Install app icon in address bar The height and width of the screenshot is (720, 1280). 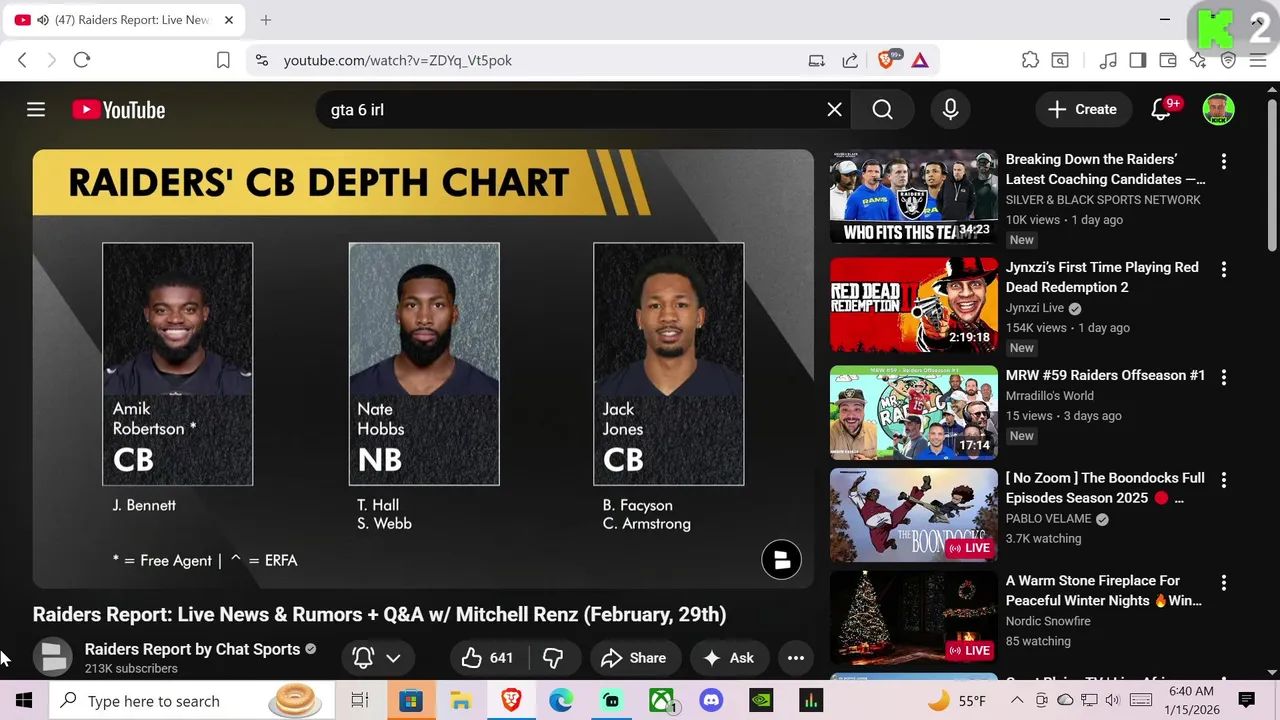click(x=817, y=60)
